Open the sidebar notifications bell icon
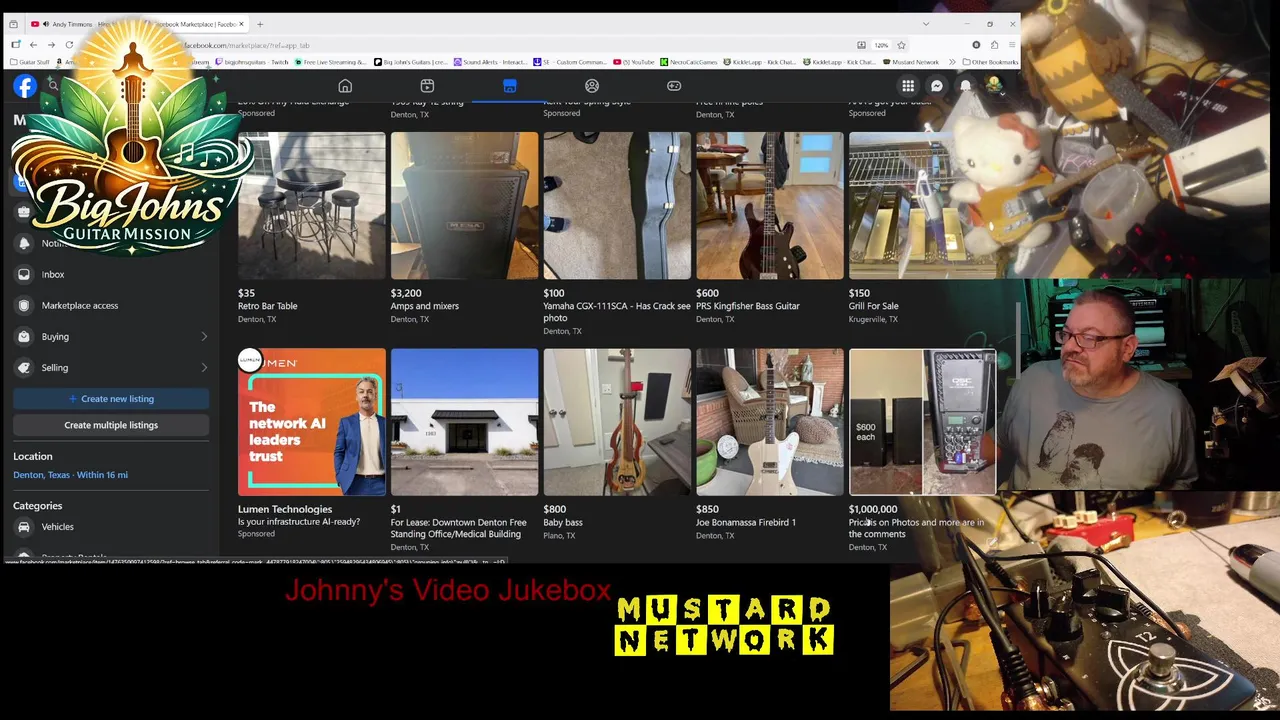 pos(24,243)
